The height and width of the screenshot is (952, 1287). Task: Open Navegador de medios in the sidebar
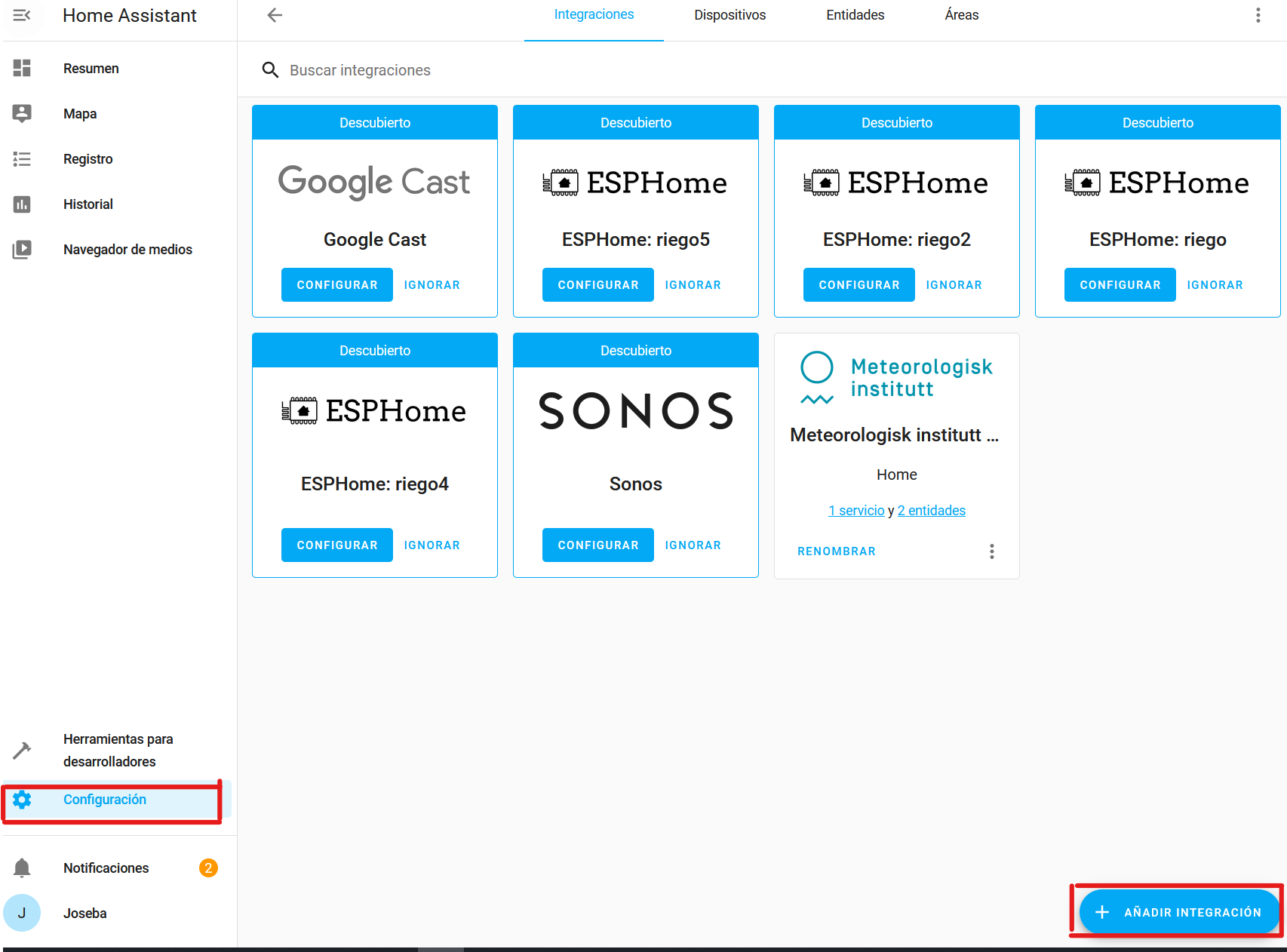117,249
